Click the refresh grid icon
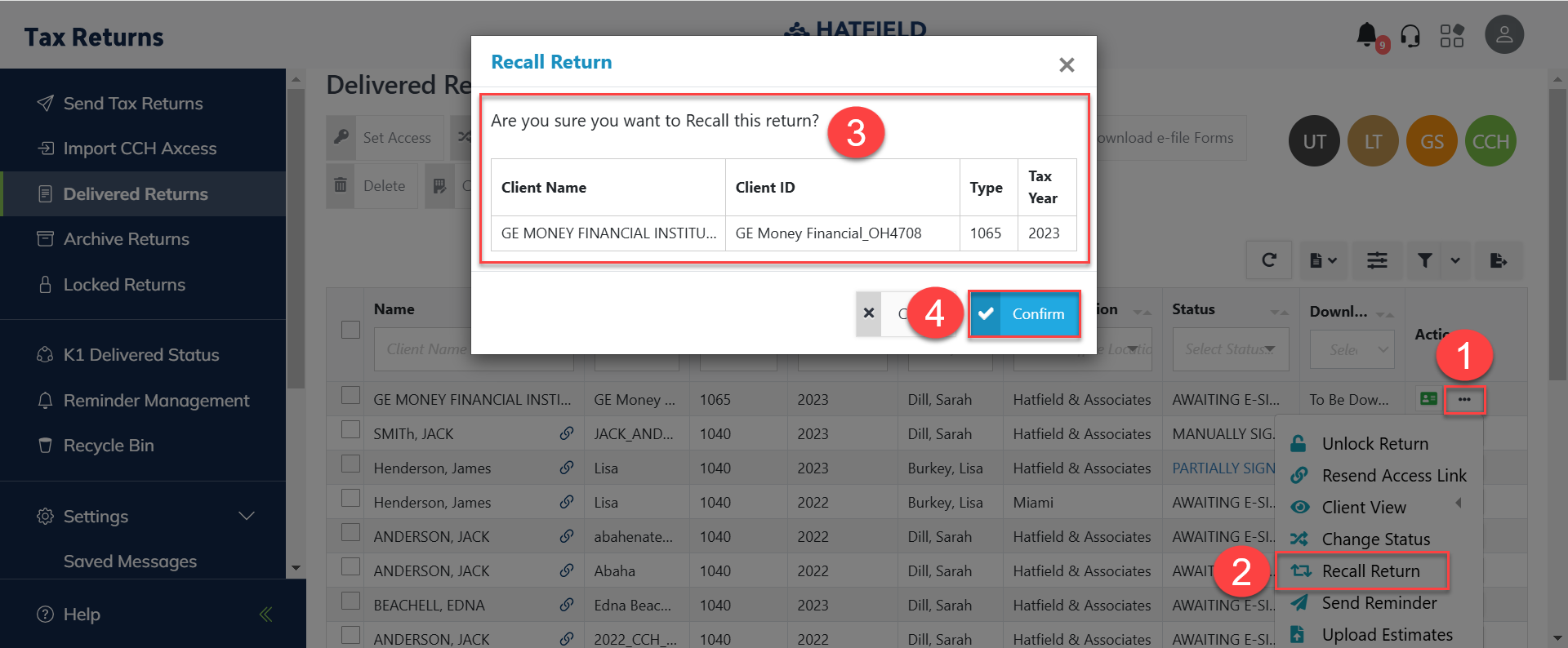This screenshot has height=648, width=1568. coord(1268,260)
